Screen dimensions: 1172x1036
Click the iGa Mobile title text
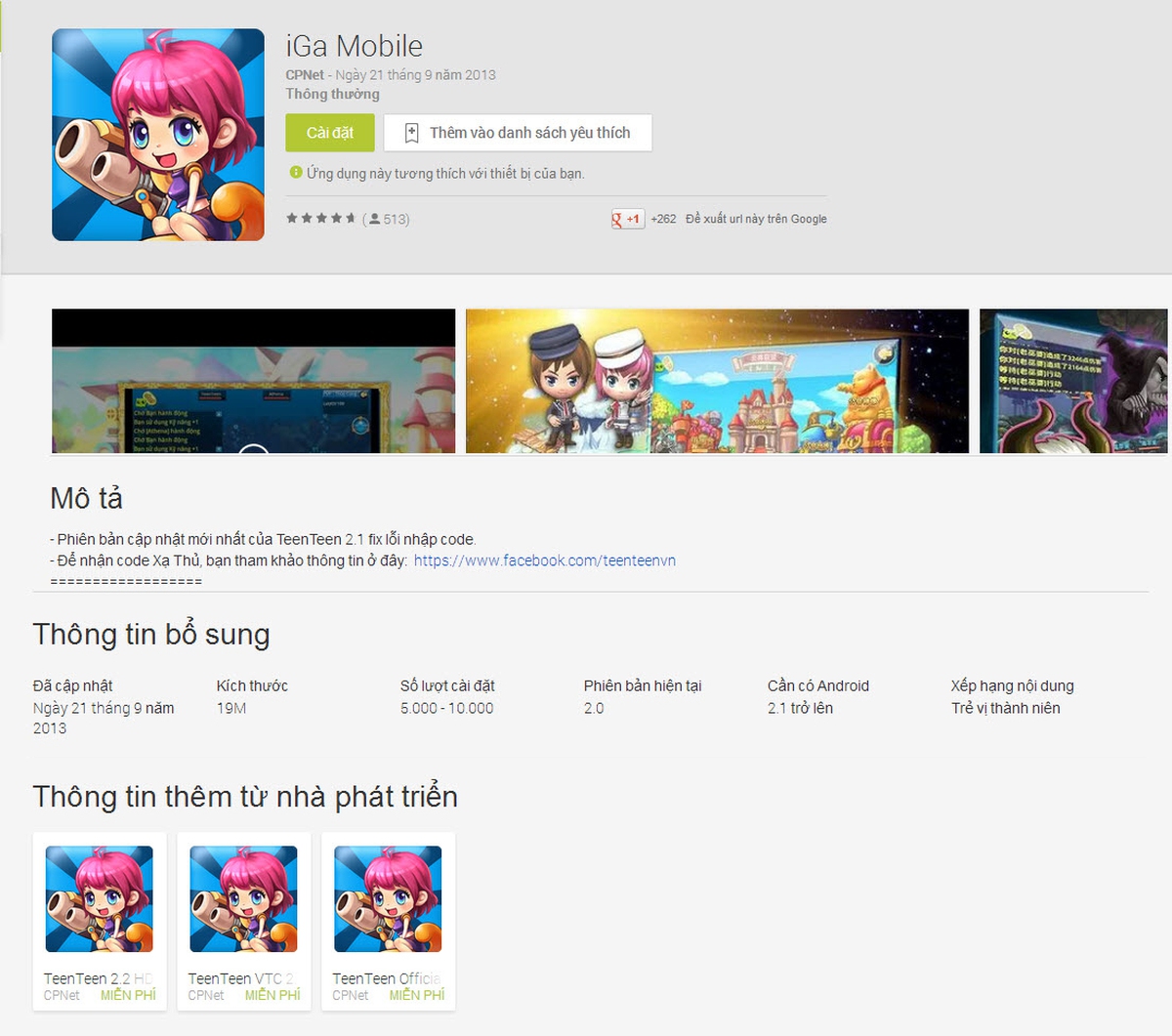[x=355, y=46]
